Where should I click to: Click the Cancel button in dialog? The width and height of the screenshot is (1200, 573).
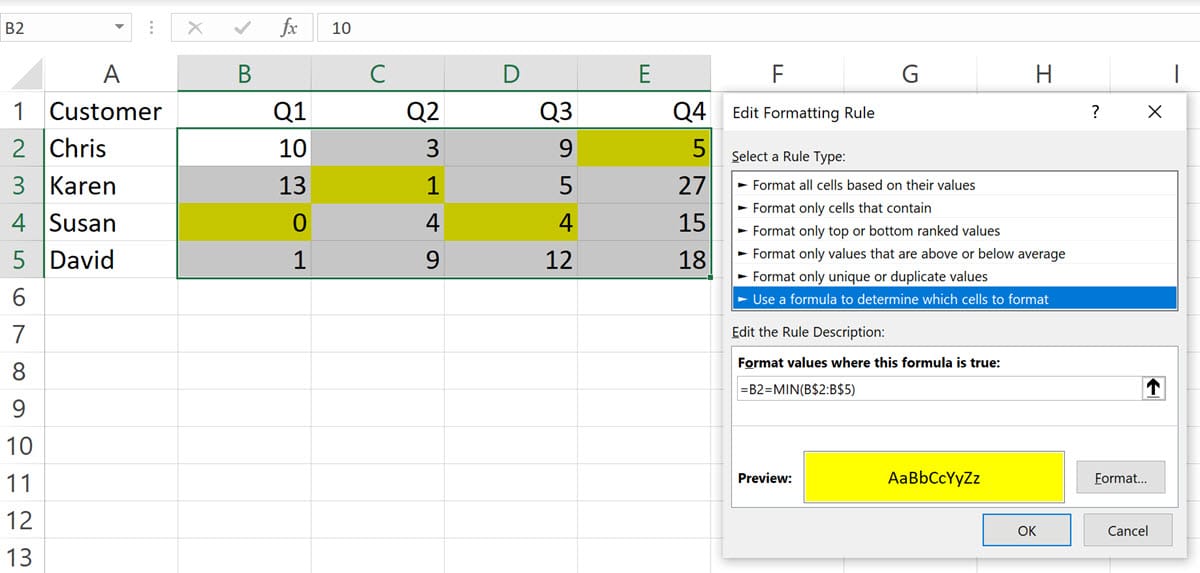[x=1127, y=531]
